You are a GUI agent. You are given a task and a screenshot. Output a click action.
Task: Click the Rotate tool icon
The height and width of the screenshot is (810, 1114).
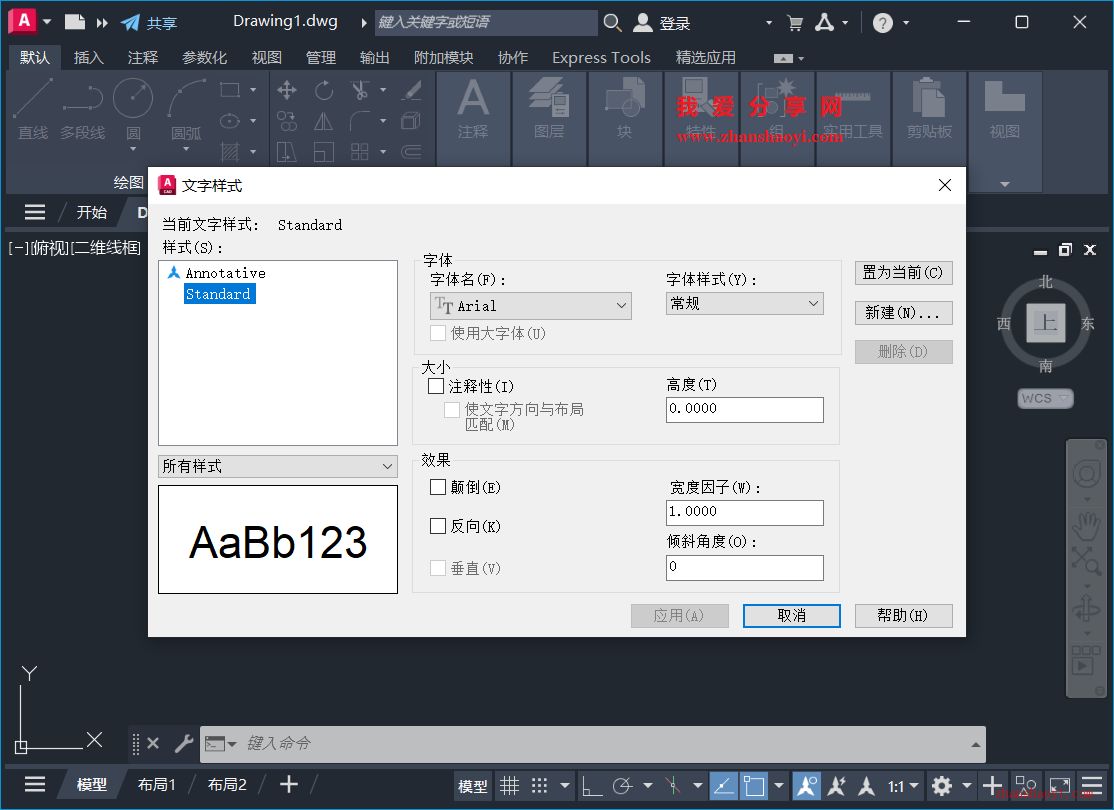click(x=324, y=90)
